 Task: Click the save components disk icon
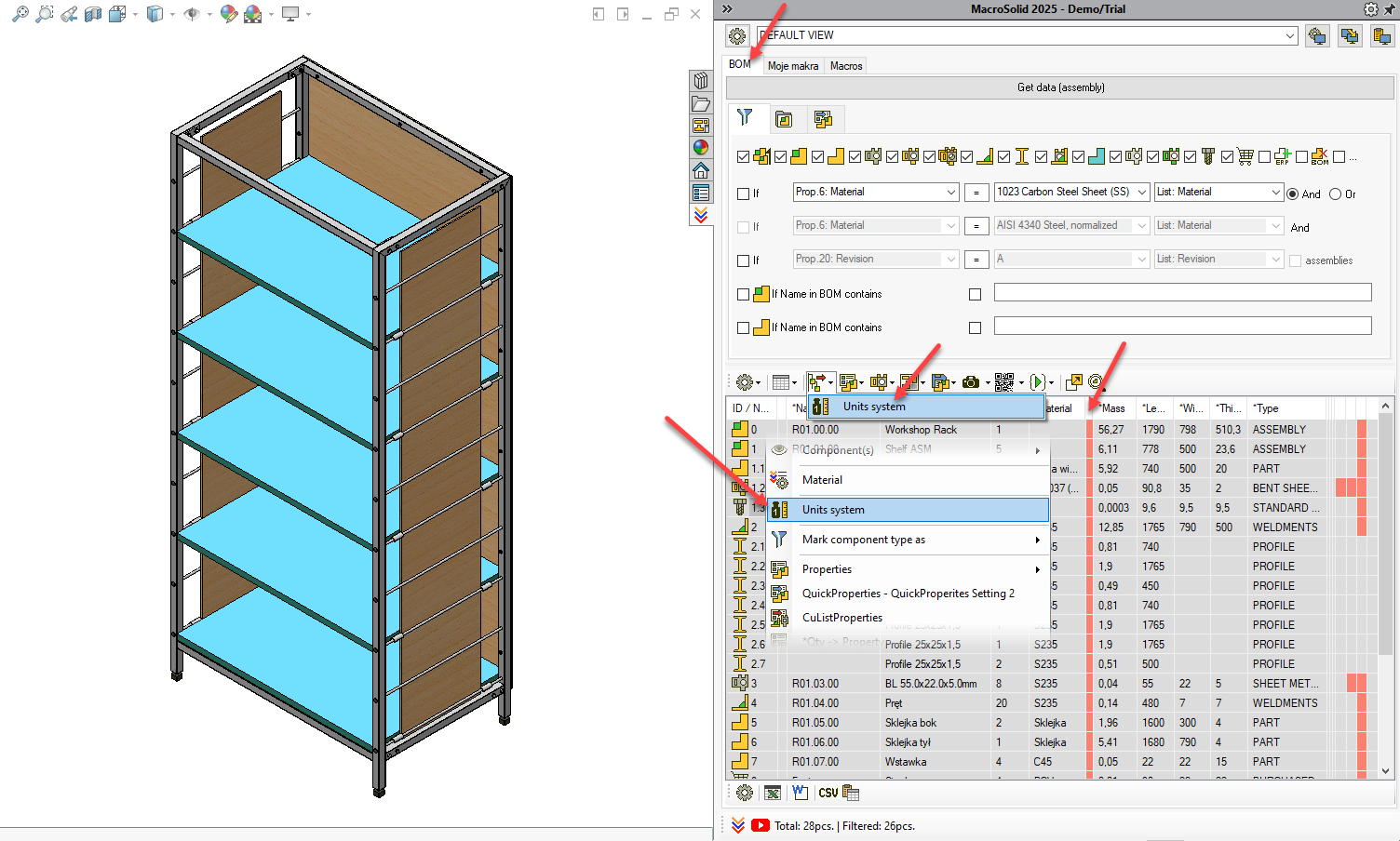coord(940,382)
